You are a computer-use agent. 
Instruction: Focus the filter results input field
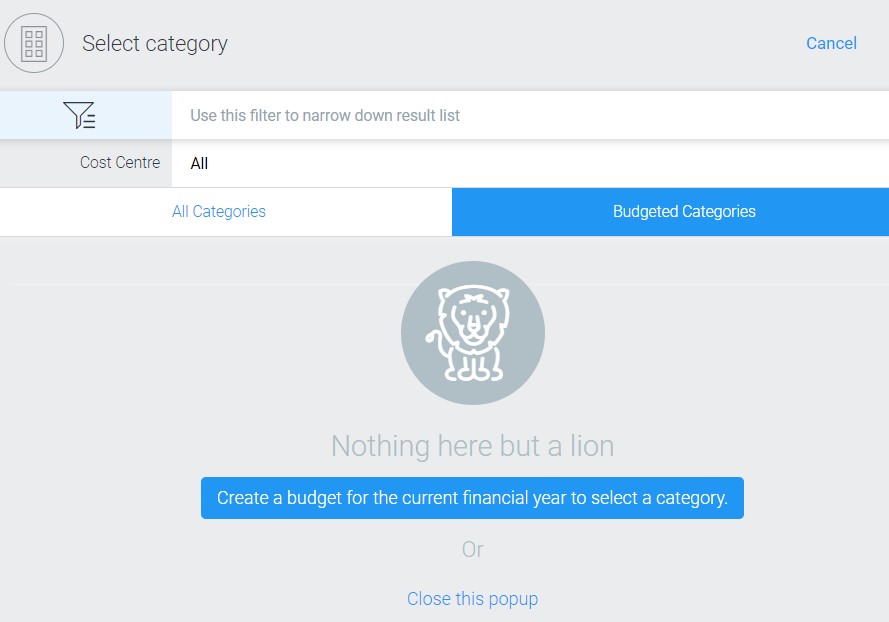pyautogui.click(x=530, y=116)
